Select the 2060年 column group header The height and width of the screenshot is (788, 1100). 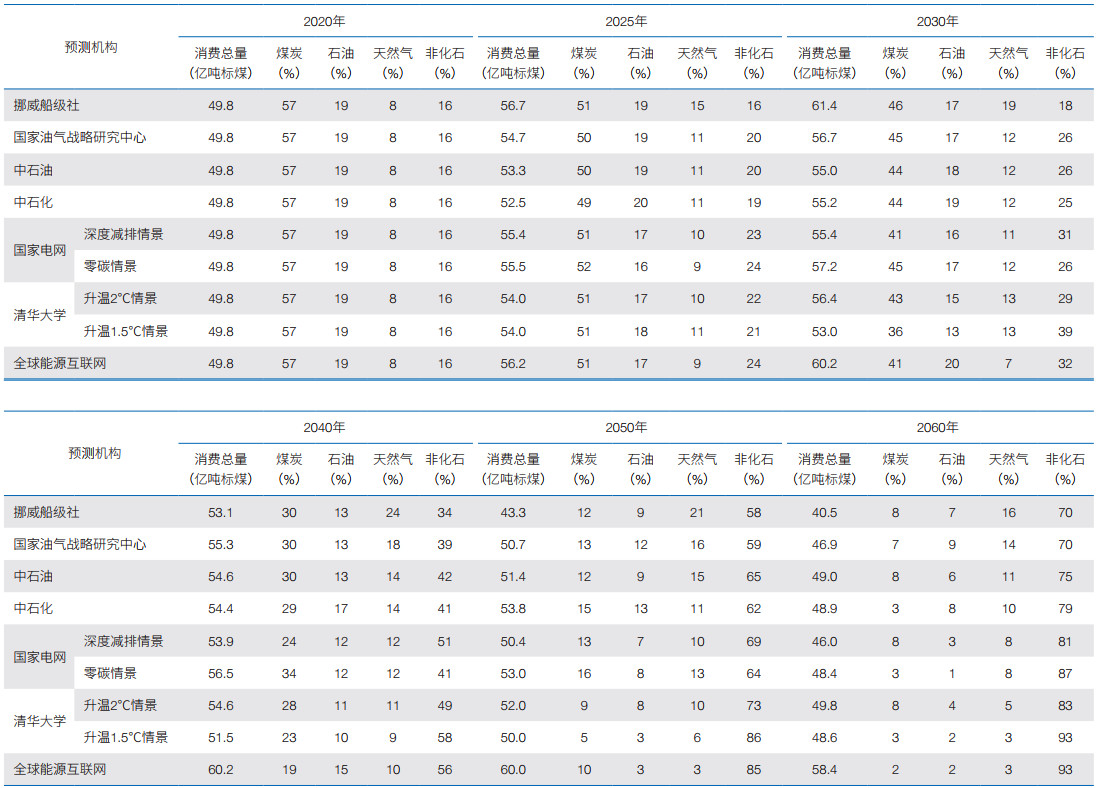point(937,427)
